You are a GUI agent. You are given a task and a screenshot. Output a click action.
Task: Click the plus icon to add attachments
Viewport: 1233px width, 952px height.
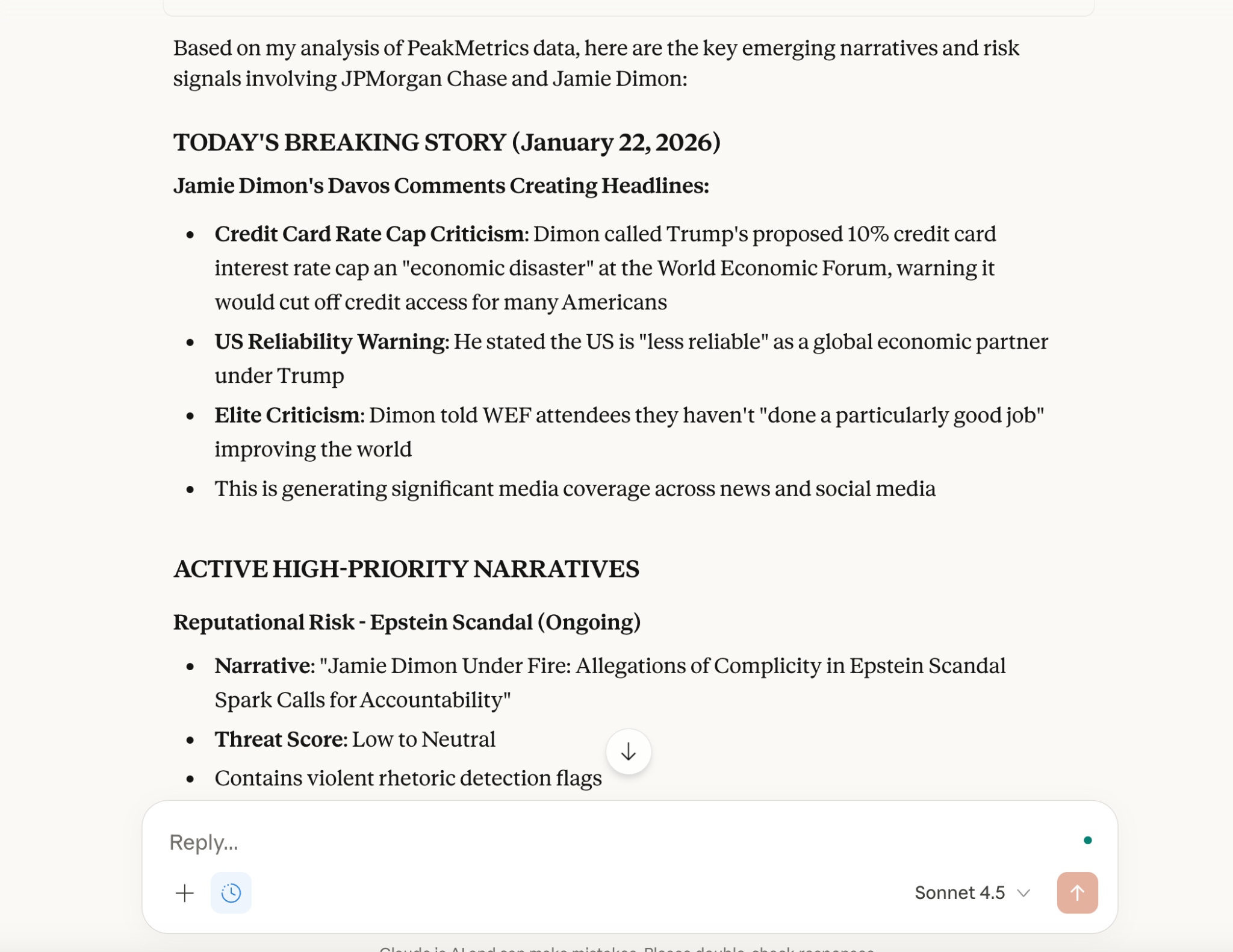point(185,892)
